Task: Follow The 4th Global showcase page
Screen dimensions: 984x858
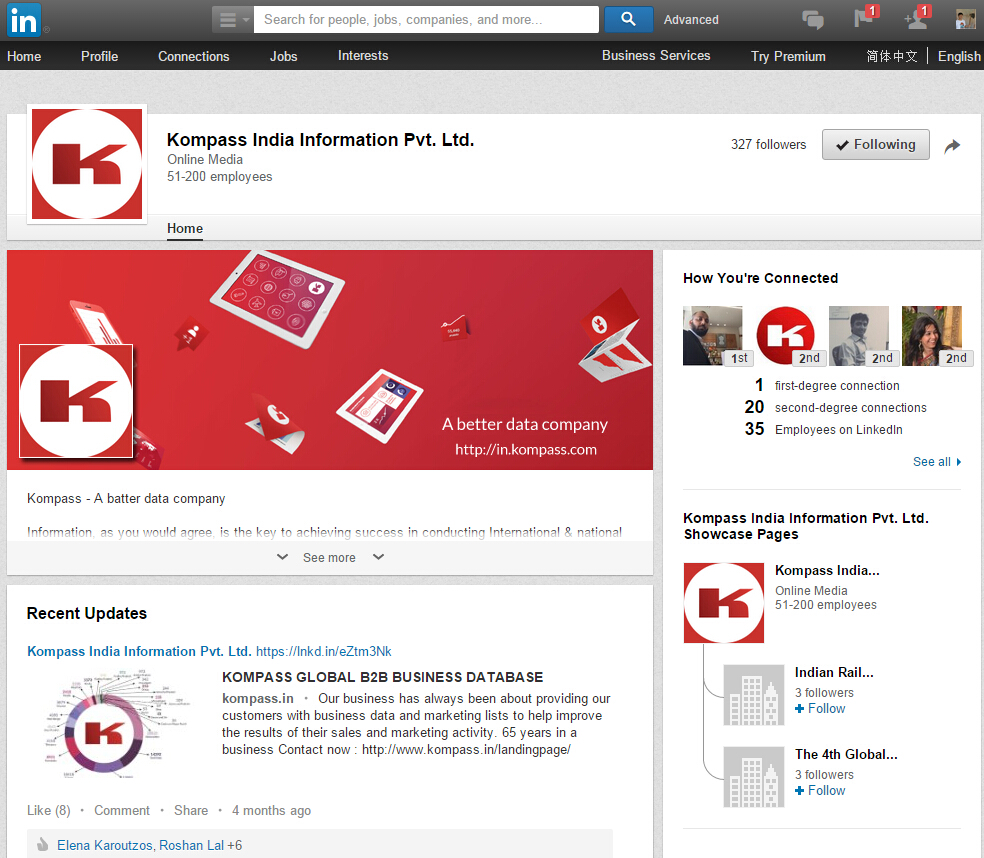Action: point(819,790)
